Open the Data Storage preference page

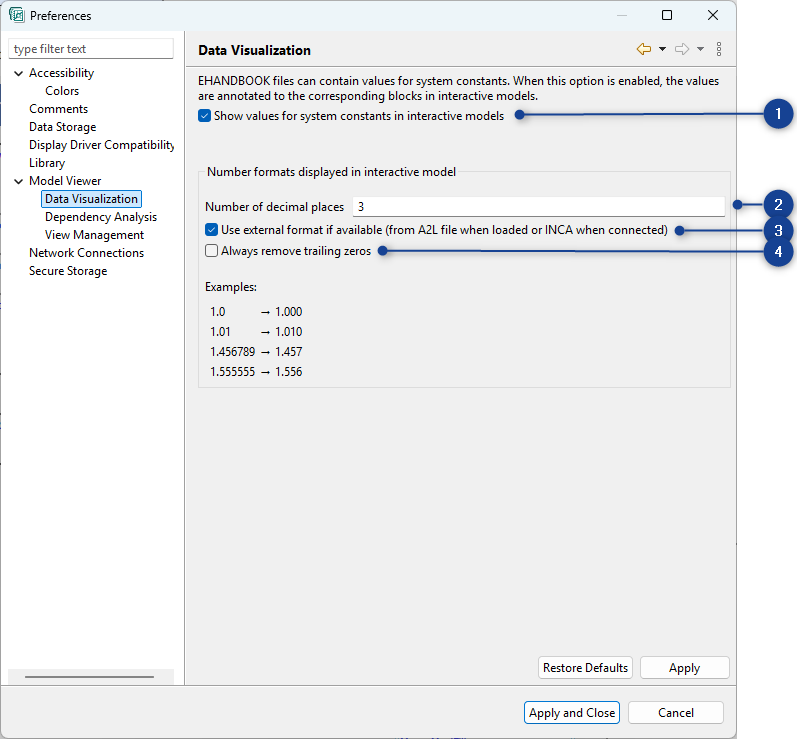(63, 127)
